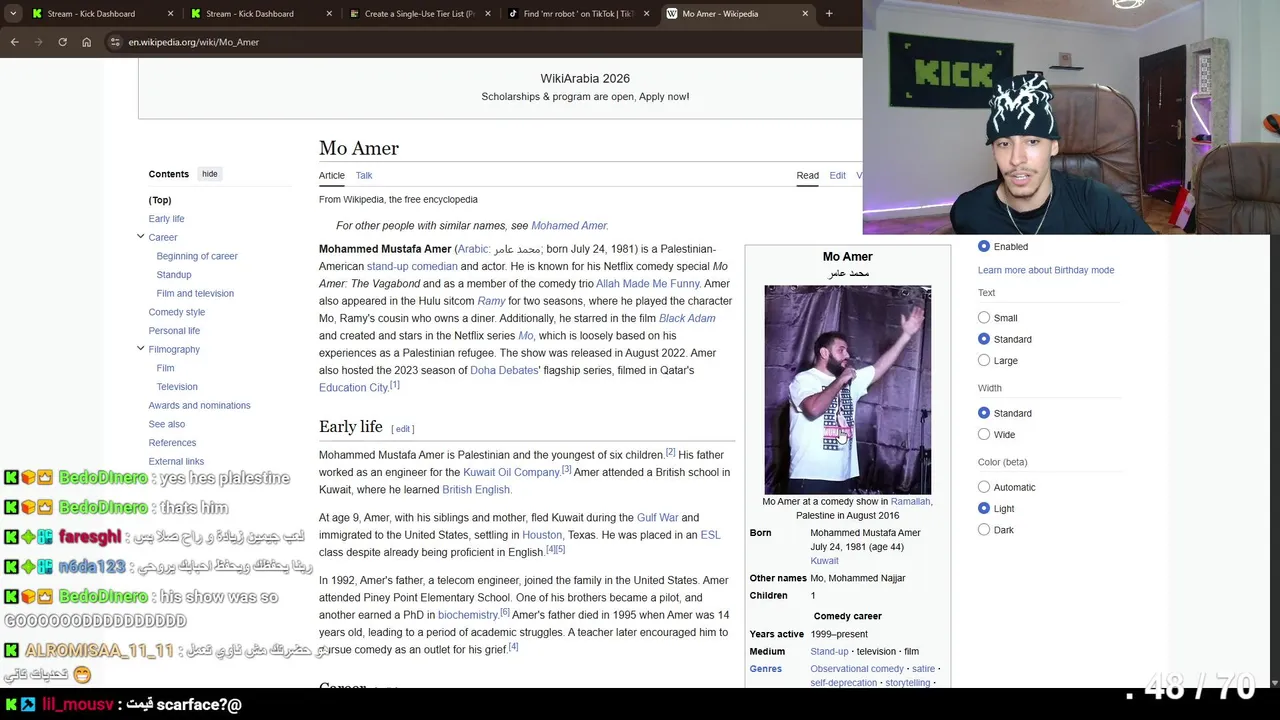Collapse the Career section in Contents

(x=141, y=237)
